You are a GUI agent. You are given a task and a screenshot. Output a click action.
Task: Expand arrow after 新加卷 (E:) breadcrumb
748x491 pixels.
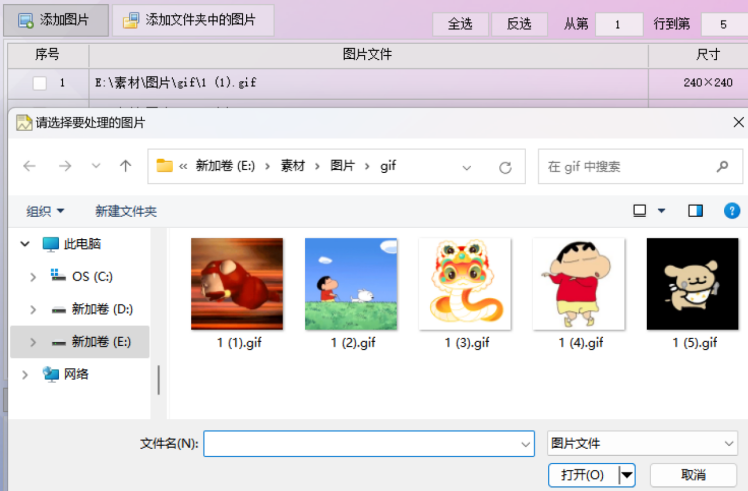click(x=267, y=166)
